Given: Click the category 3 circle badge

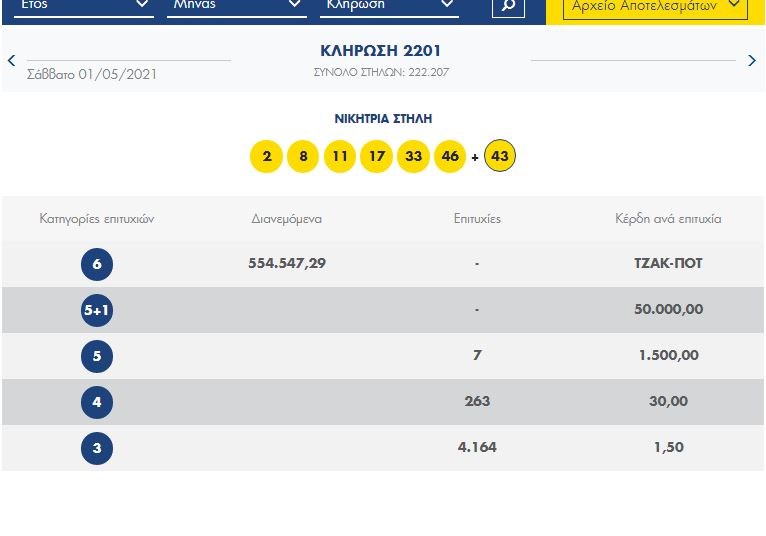Looking at the screenshot, I should [x=97, y=448].
